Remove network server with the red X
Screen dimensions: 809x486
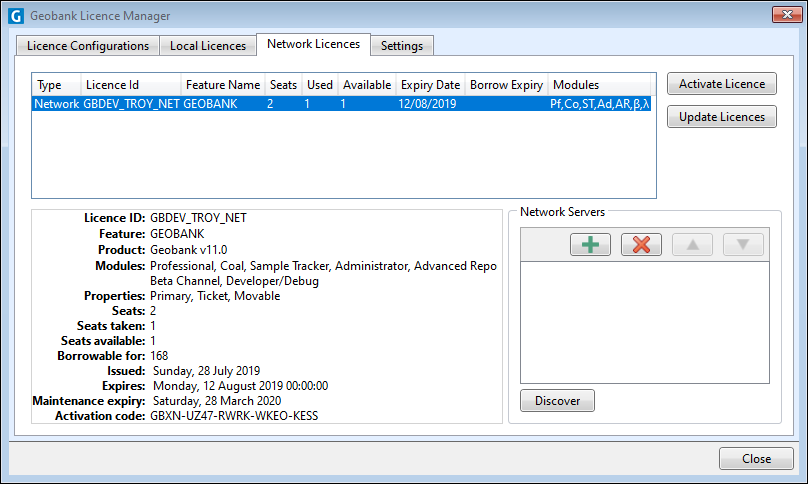pos(641,245)
